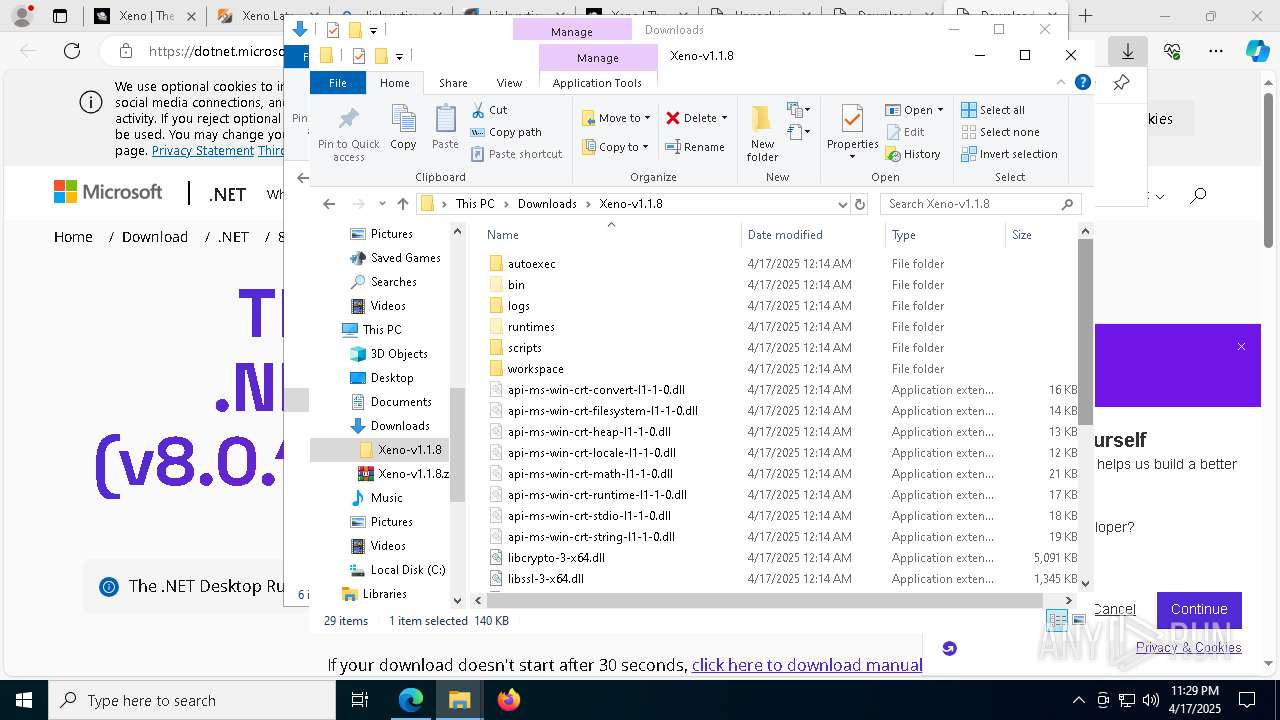This screenshot has width=1280, height=720.
Task: Click Edit in the Open group
Action: (x=905, y=132)
